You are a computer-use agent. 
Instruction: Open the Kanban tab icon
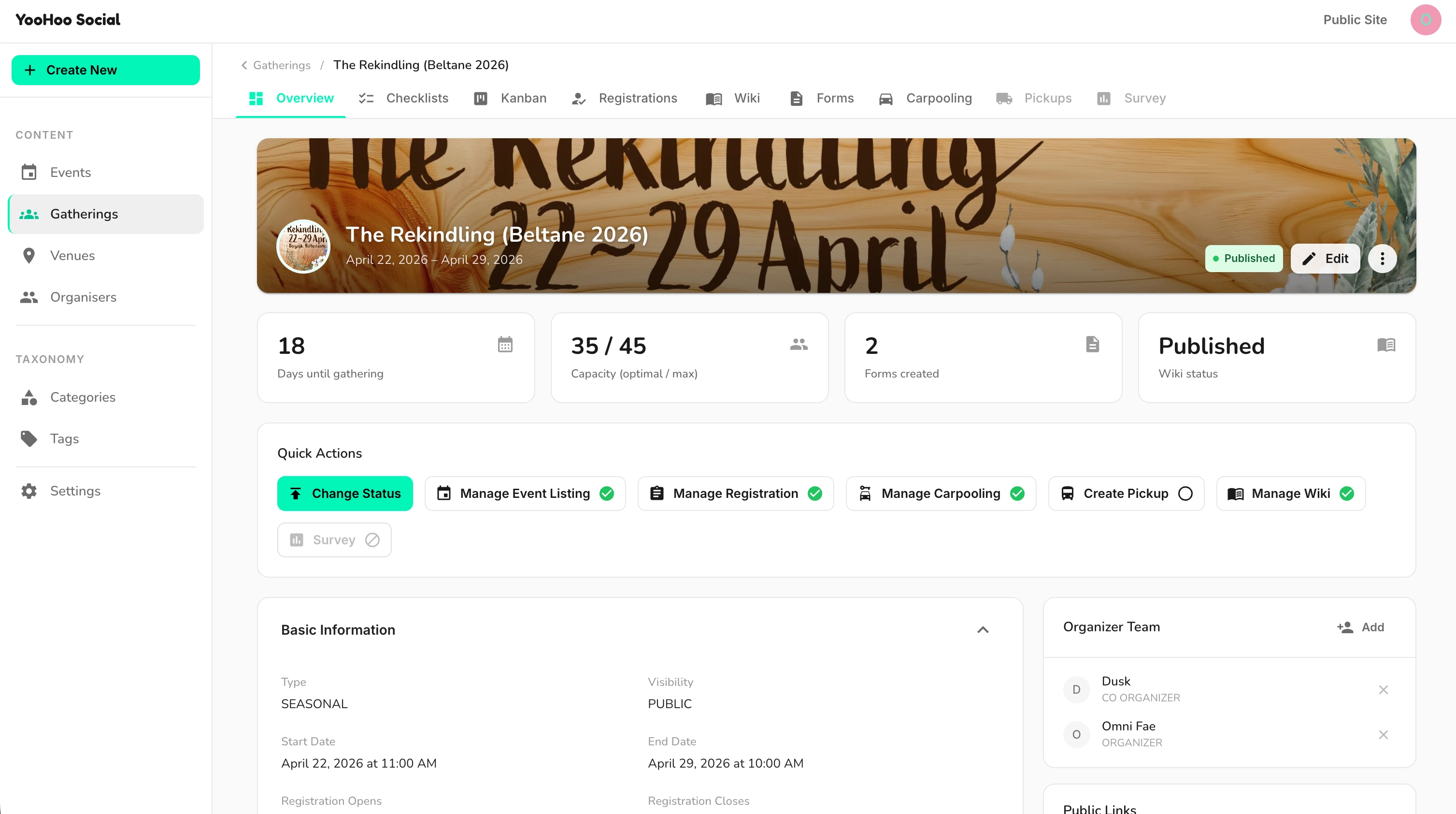tap(481, 98)
